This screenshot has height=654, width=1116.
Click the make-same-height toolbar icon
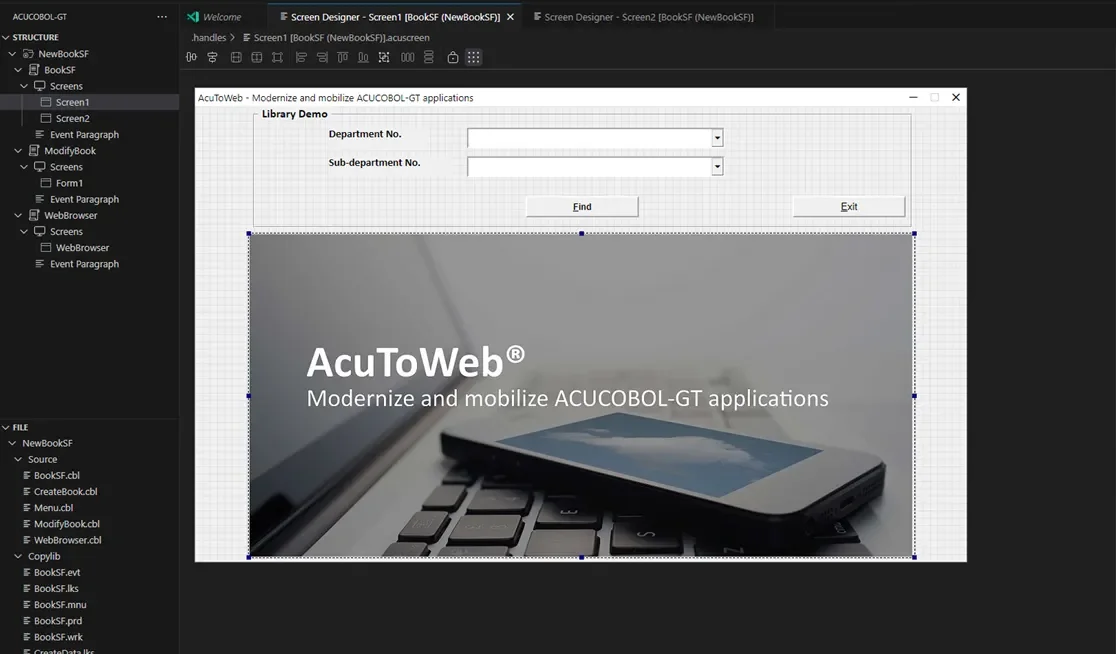236,58
